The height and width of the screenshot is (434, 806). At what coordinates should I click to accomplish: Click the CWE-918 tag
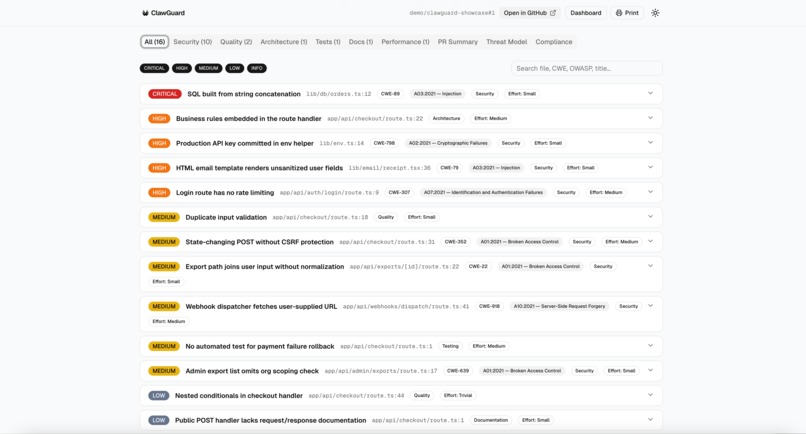(489, 306)
